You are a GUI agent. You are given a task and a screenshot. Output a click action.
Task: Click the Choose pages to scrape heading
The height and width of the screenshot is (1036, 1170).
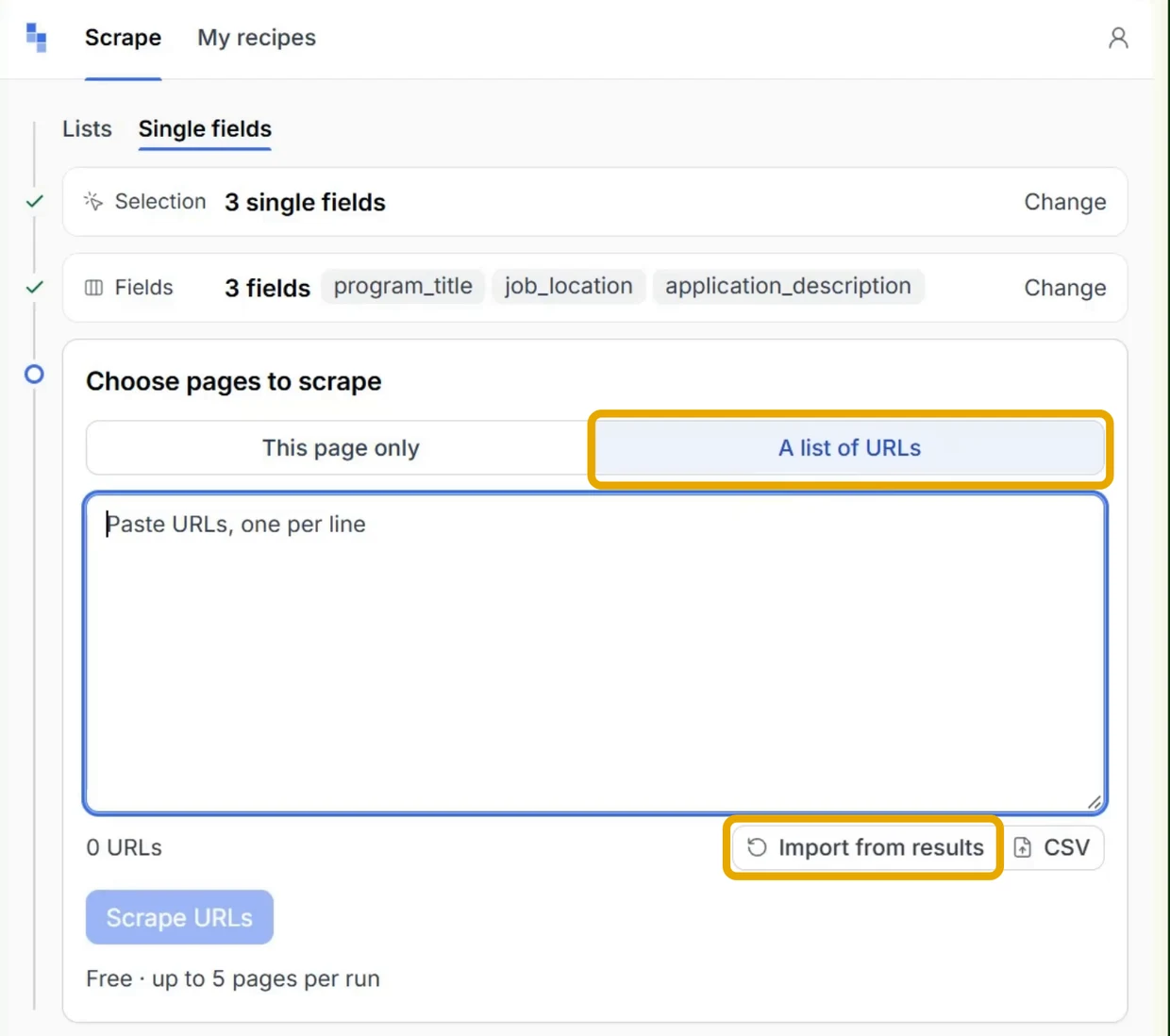click(234, 381)
